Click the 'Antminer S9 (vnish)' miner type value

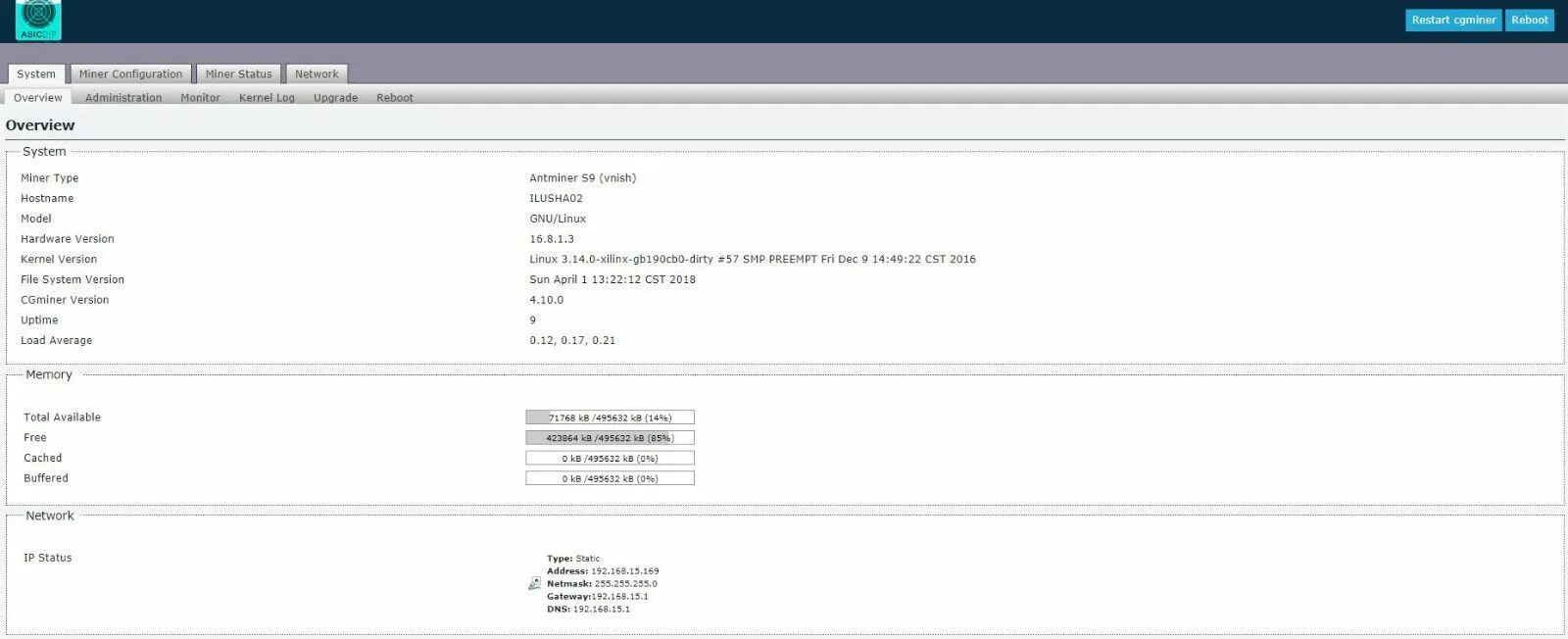[x=582, y=177]
